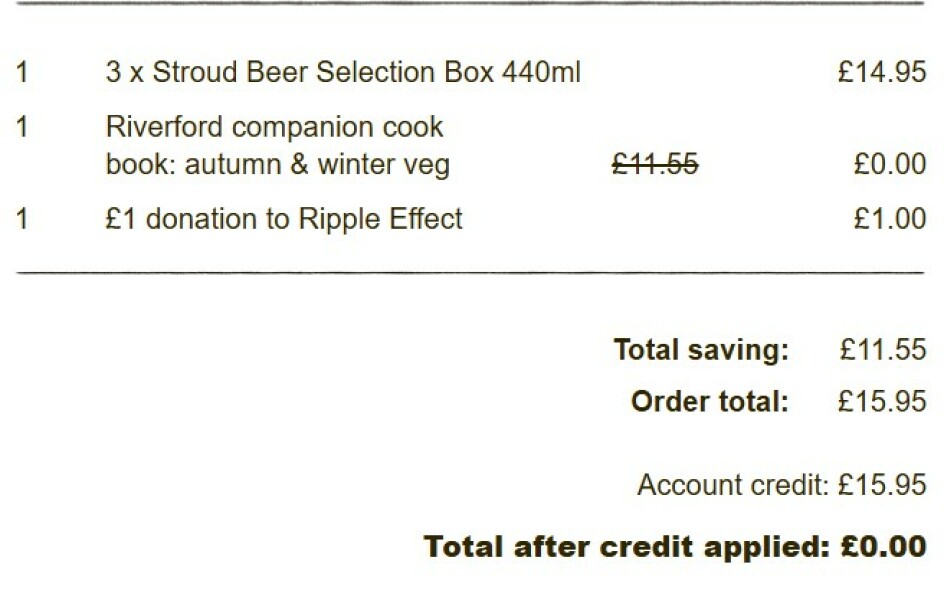
Task: Click the quantity beside the Riverford cook book
Action: tap(23, 128)
